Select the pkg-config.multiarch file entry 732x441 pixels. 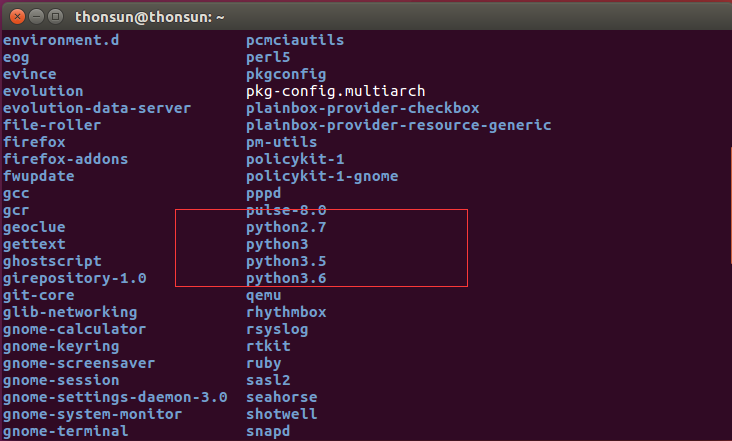point(336,91)
